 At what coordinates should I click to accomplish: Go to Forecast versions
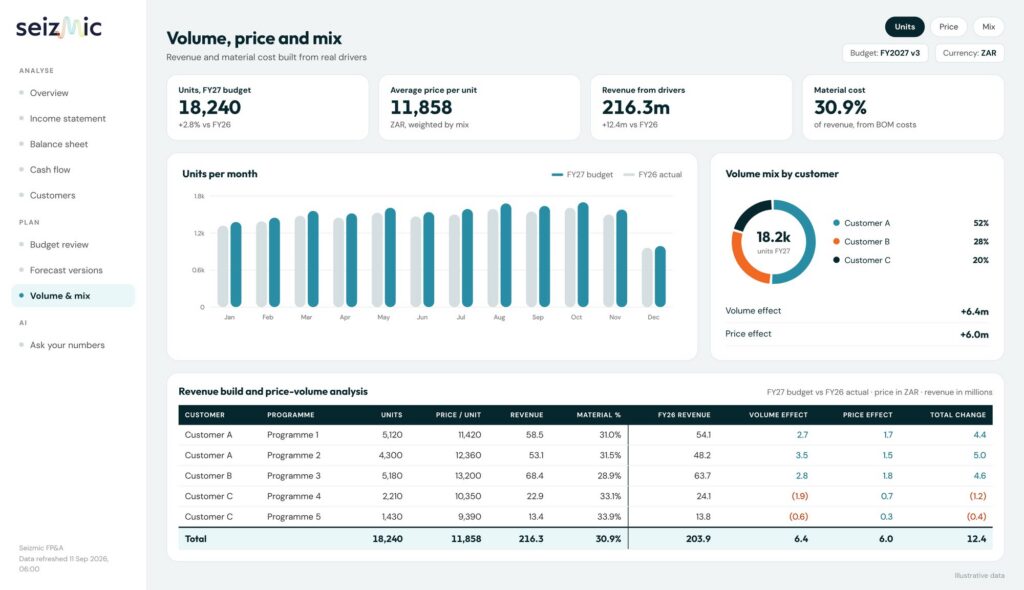(x=66, y=270)
